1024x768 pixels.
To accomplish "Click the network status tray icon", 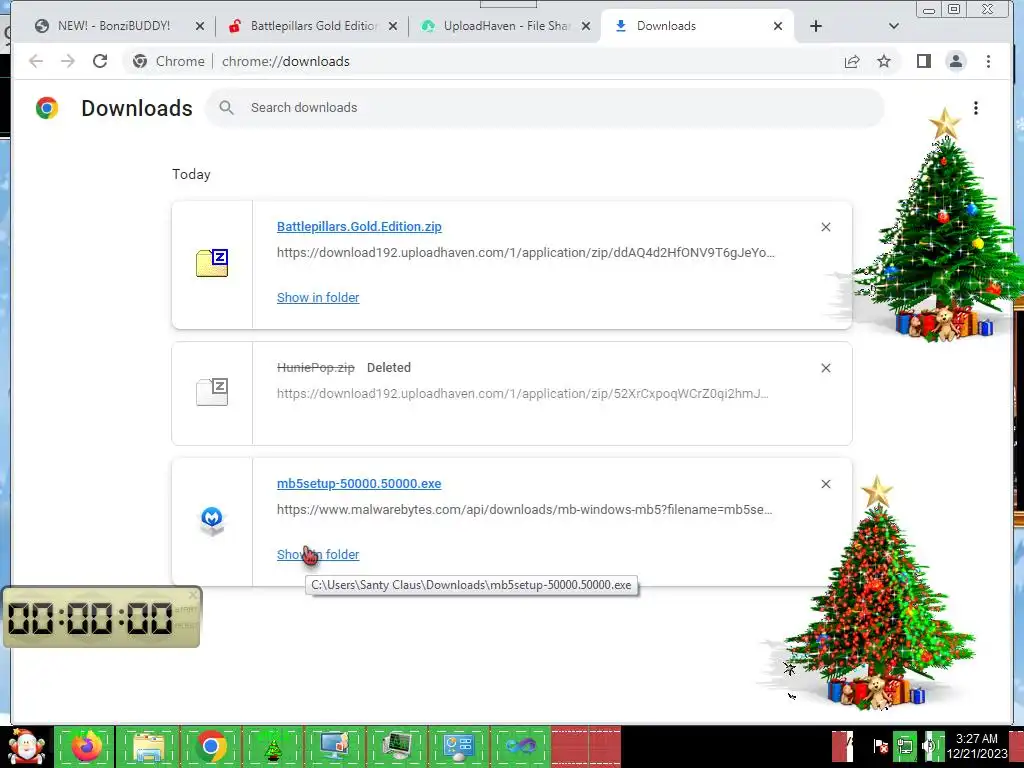I will pyautogui.click(x=904, y=746).
